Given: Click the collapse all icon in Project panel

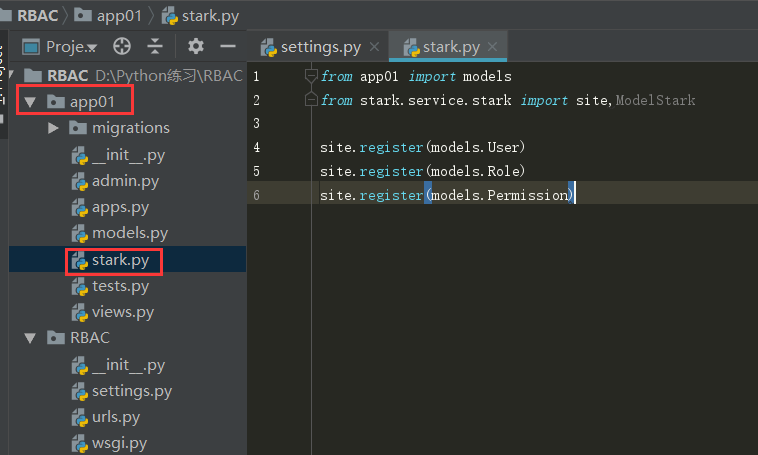Looking at the screenshot, I should 155,46.
